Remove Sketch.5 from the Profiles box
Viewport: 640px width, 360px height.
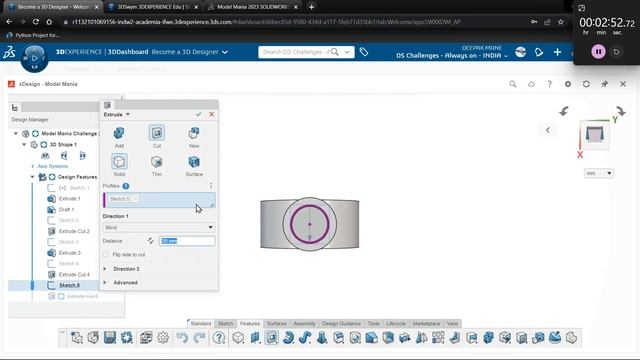[135, 199]
